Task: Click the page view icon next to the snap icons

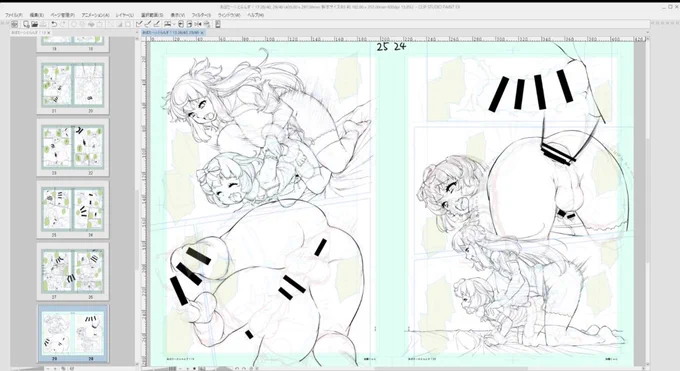Action: point(167,24)
